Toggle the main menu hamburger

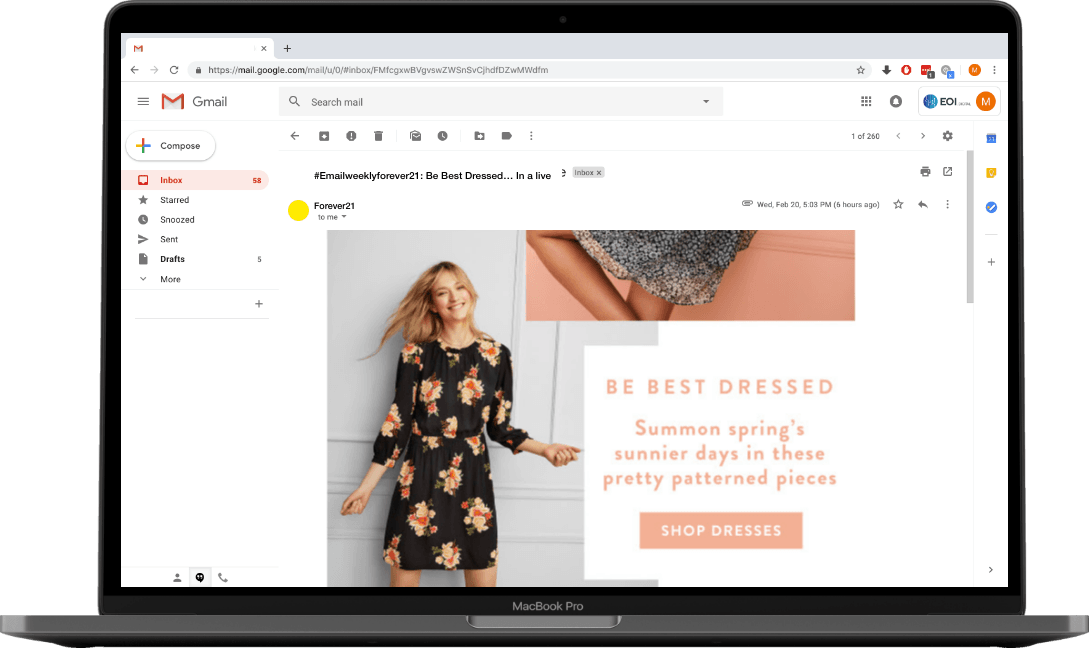(143, 101)
